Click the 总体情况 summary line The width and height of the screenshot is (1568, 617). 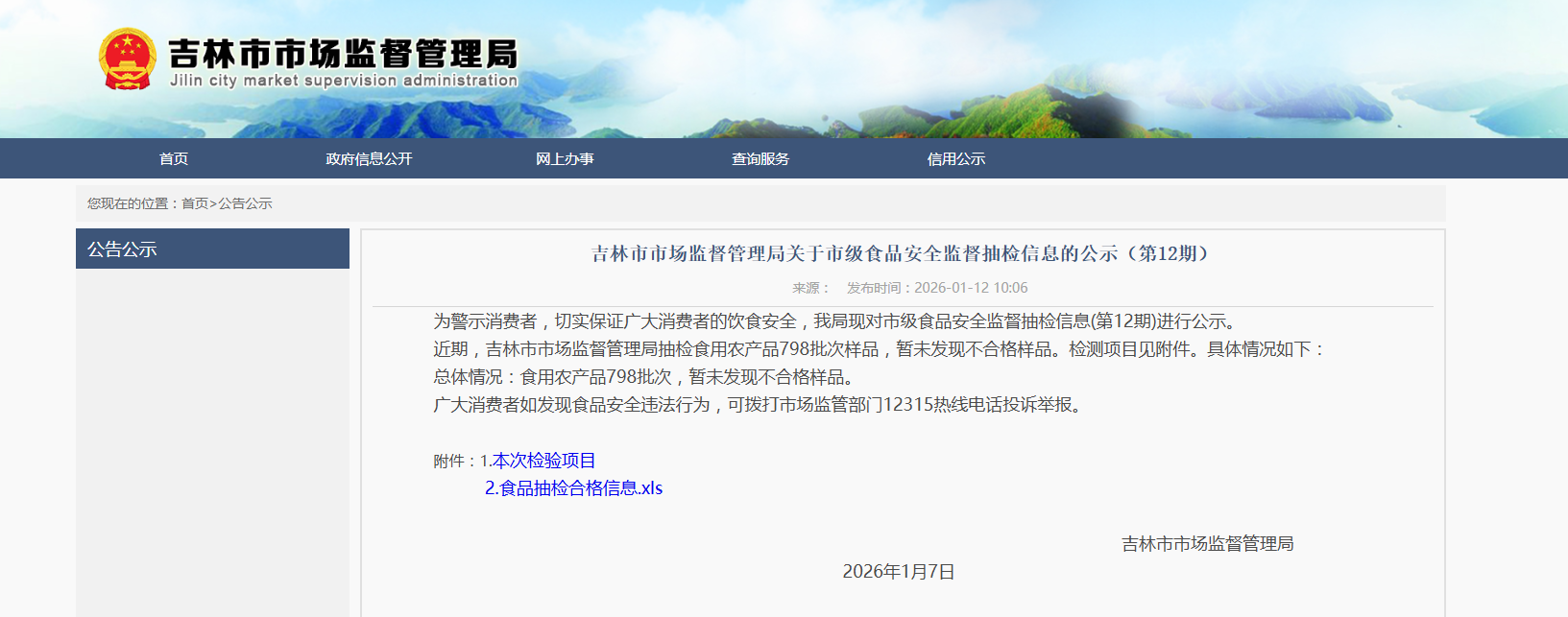click(x=643, y=377)
